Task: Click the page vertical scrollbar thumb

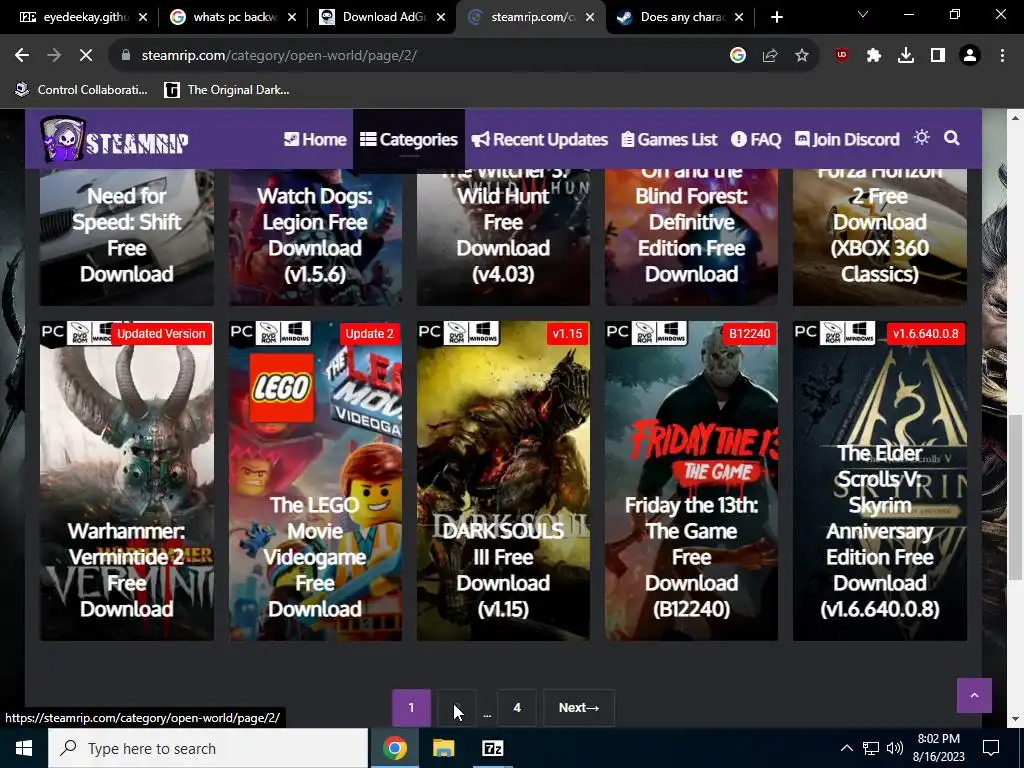Action: (x=1015, y=496)
